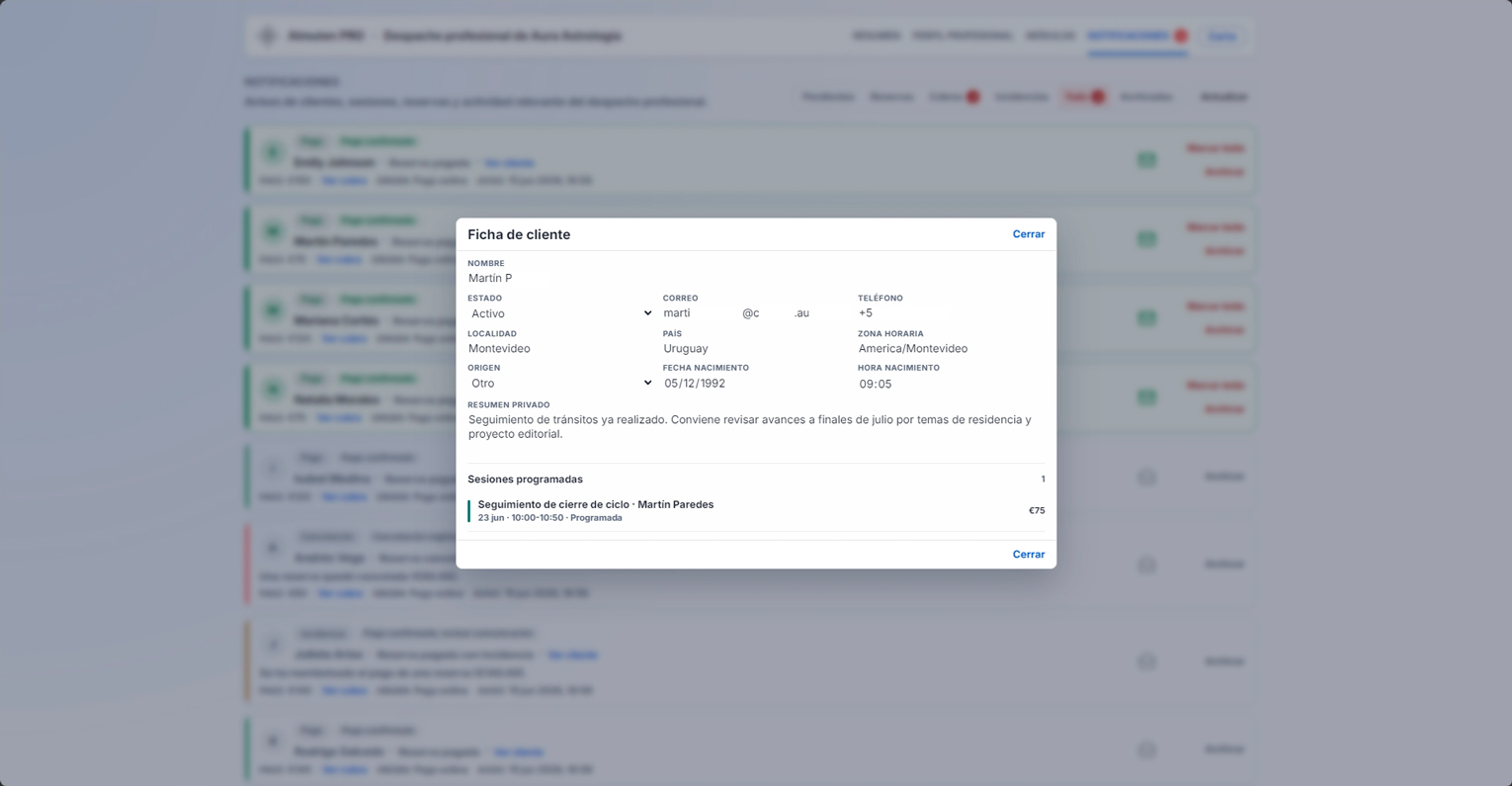Click the scheduled sessions count 1
The image size is (1512, 786).
(1043, 480)
